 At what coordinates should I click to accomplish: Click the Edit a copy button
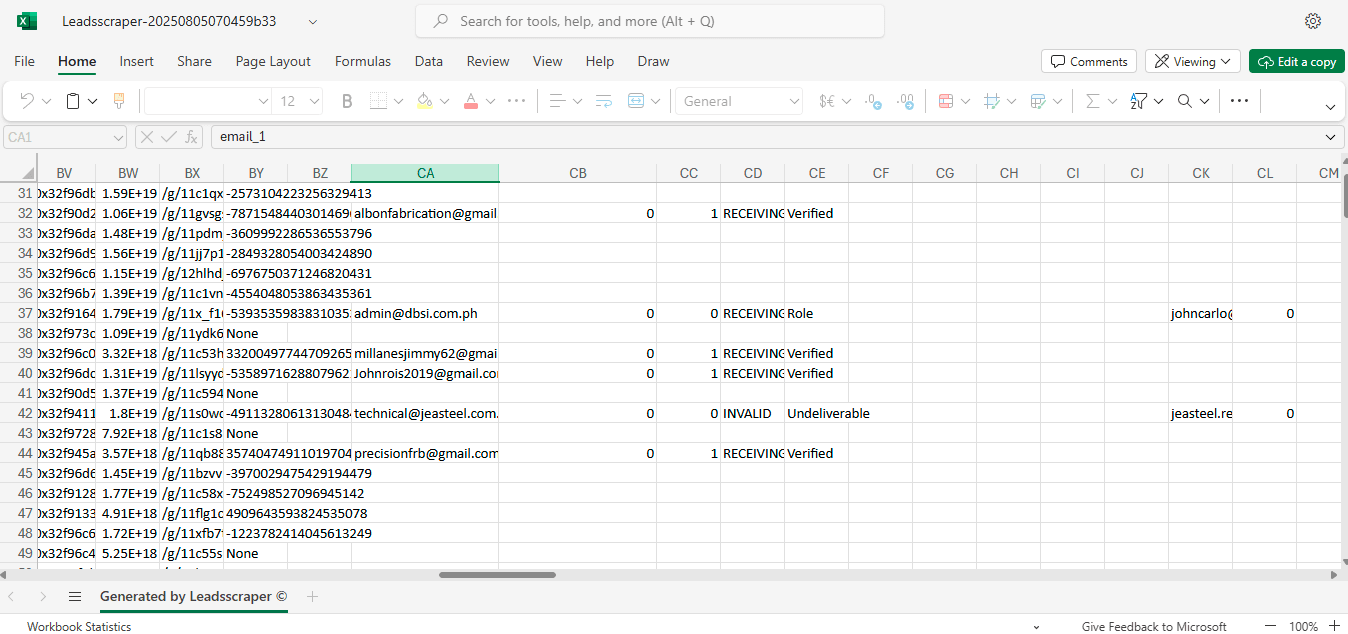1296,62
